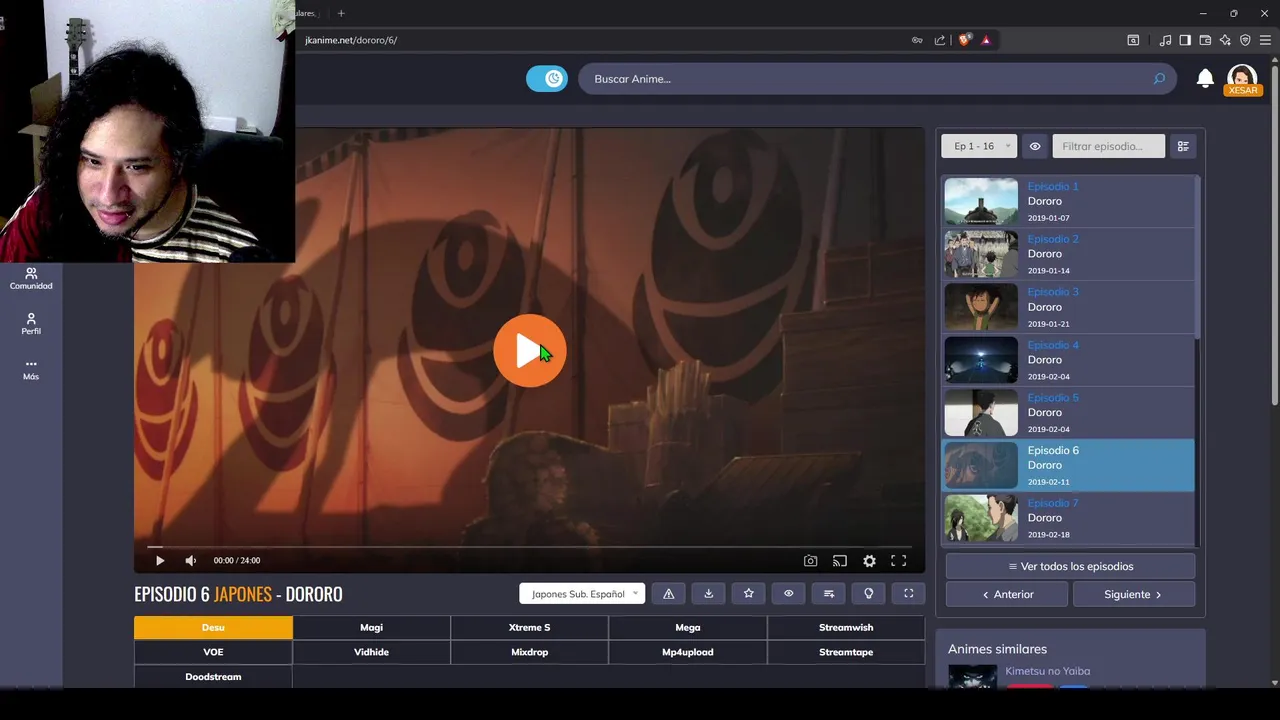Cast the video using the cast icon
Screen dimensions: 1280x720
pyautogui.click(x=840, y=561)
